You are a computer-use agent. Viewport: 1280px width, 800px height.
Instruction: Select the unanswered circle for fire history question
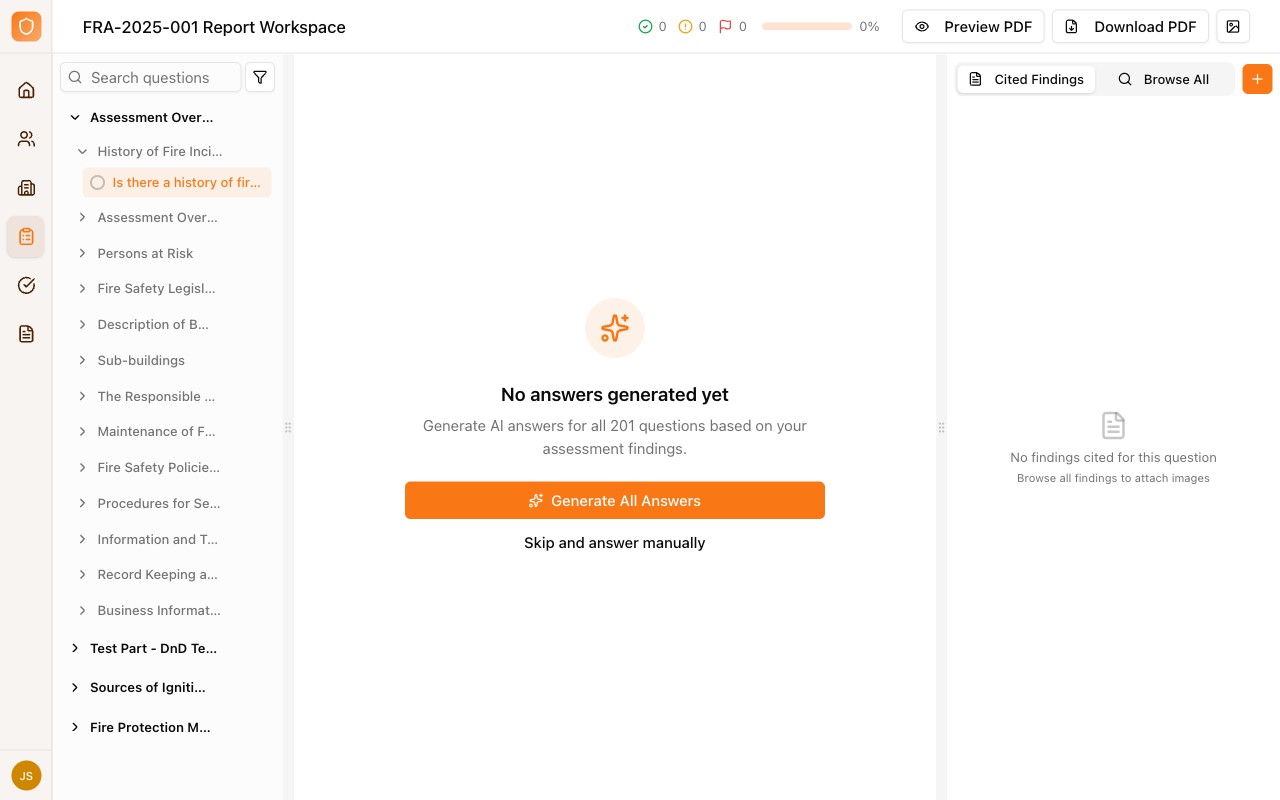[x=98, y=183]
